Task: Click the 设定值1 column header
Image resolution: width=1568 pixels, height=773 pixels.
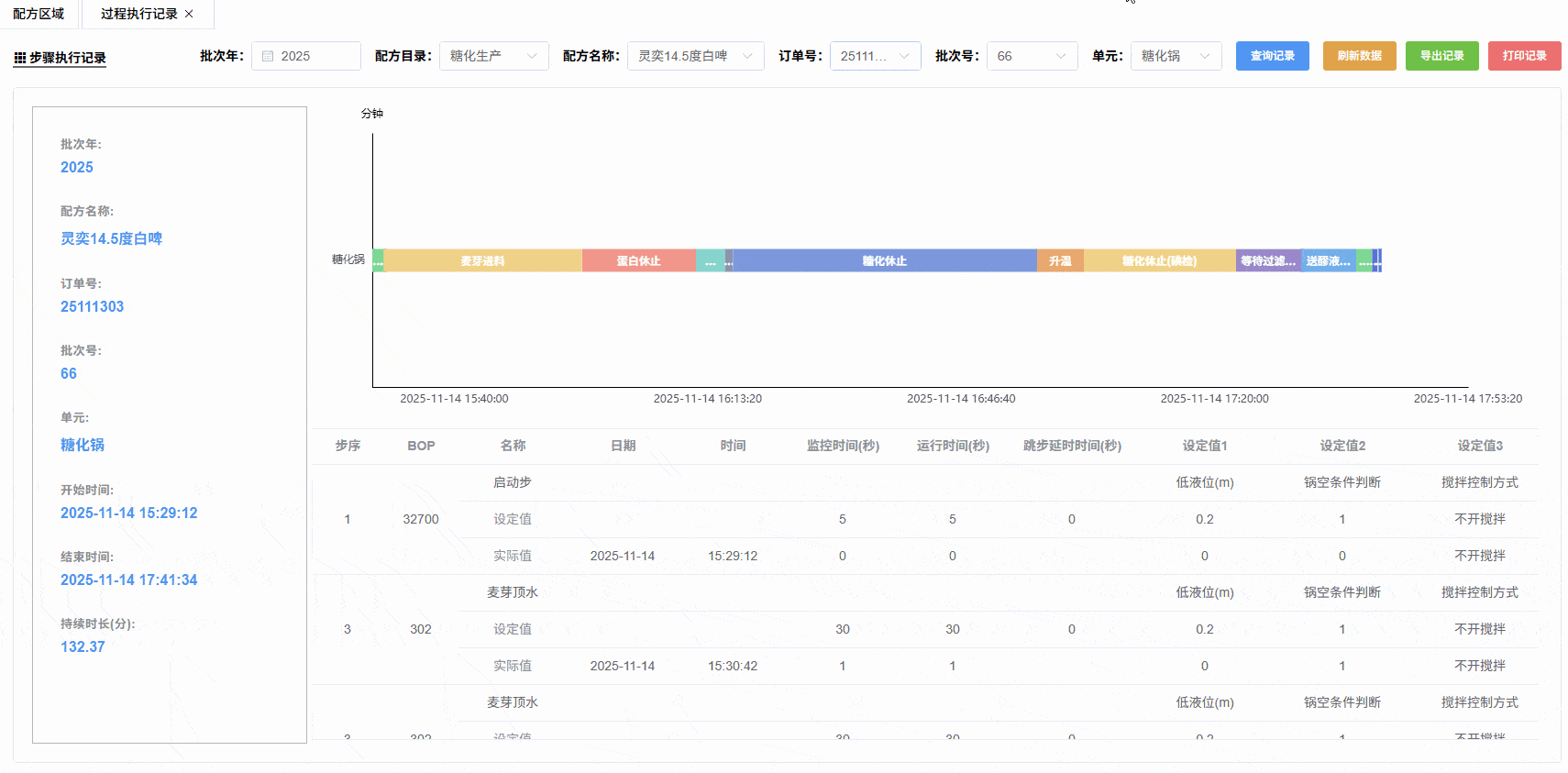Action: (x=1205, y=446)
